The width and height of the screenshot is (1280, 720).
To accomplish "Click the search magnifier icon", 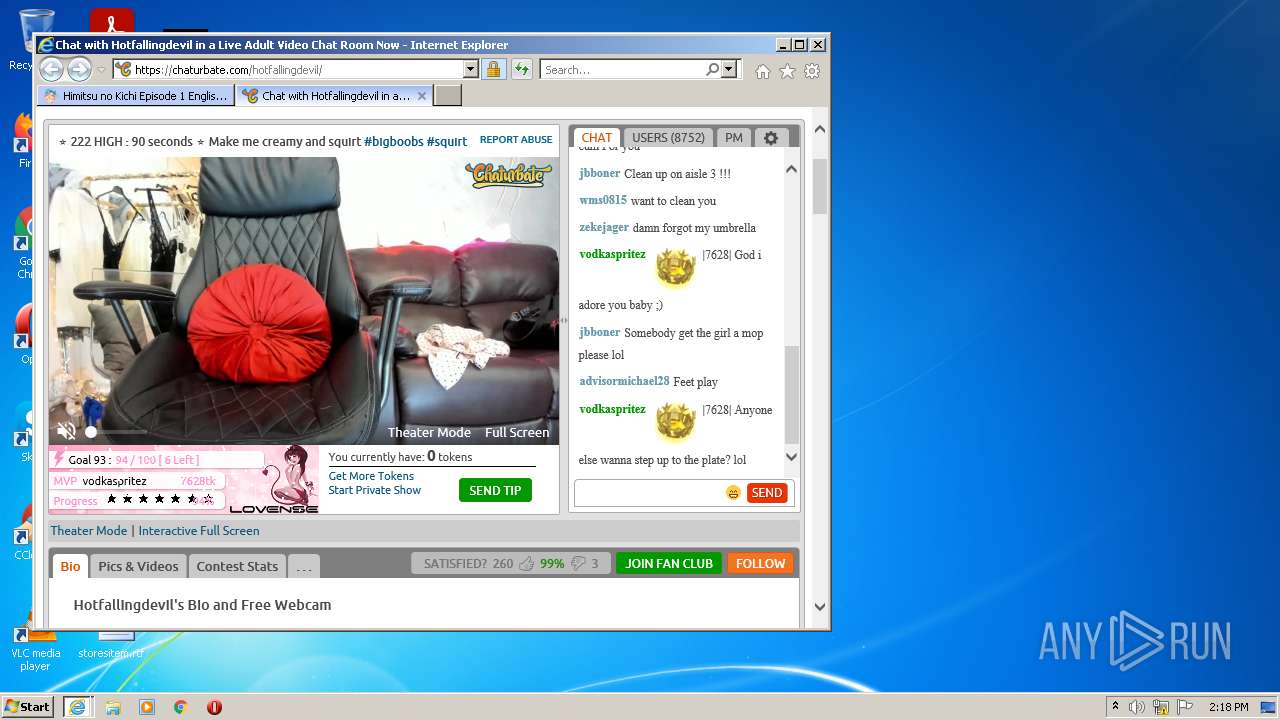I will click(x=712, y=69).
